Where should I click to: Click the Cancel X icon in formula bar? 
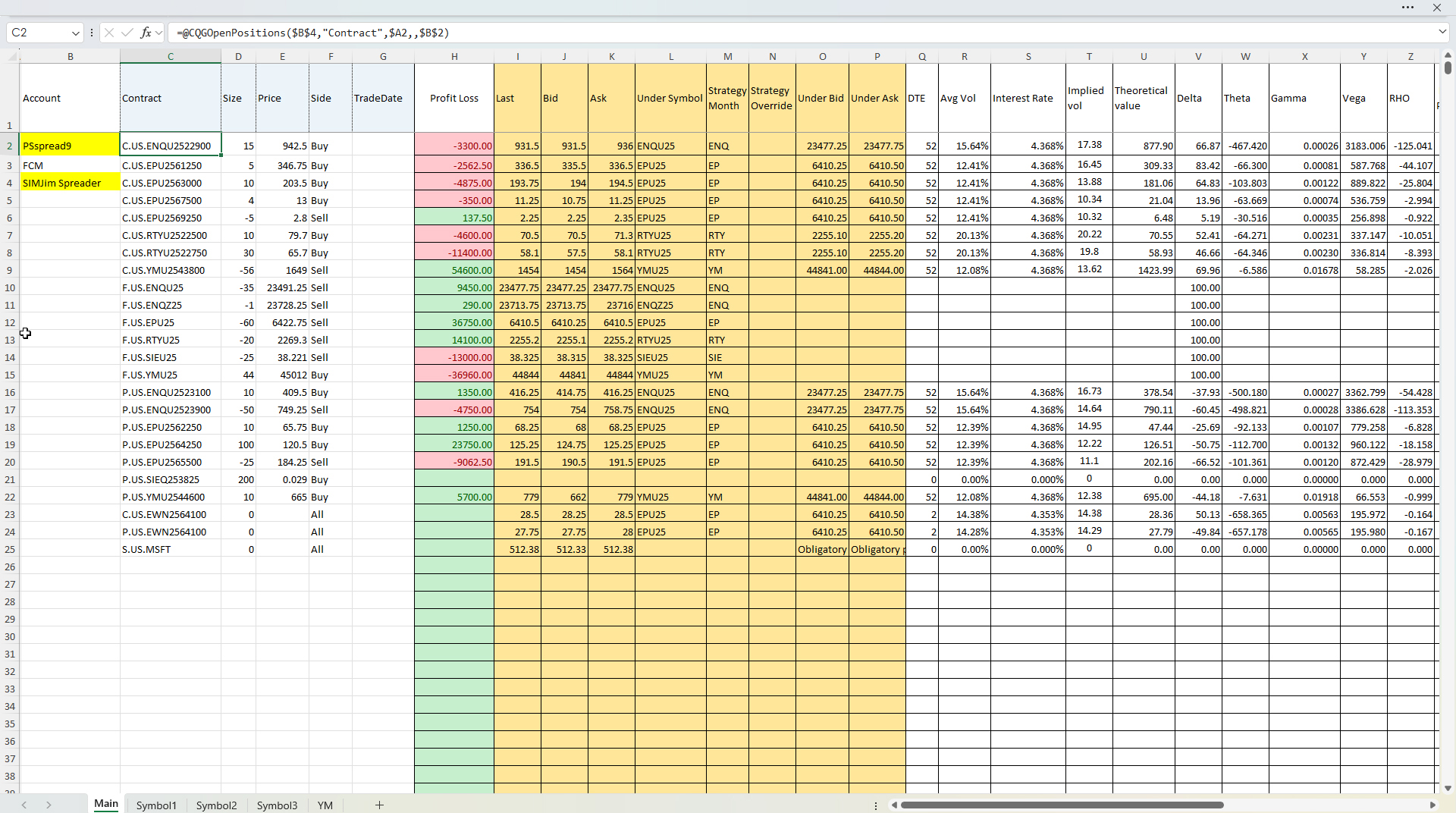pos(109,33)
